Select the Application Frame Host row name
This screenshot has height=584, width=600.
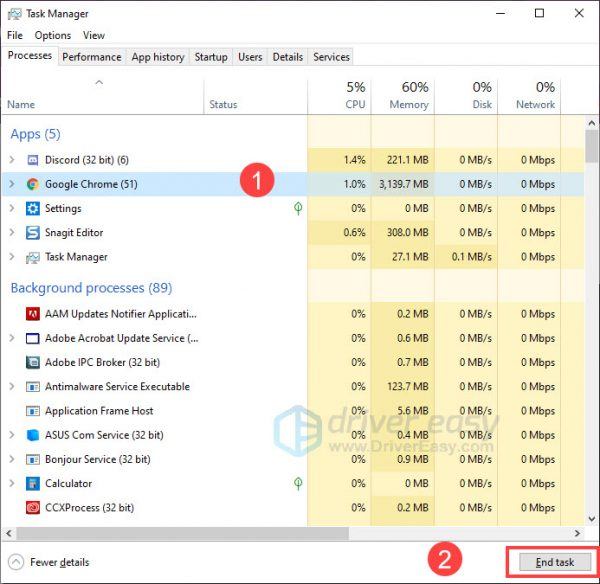[99, 411]
